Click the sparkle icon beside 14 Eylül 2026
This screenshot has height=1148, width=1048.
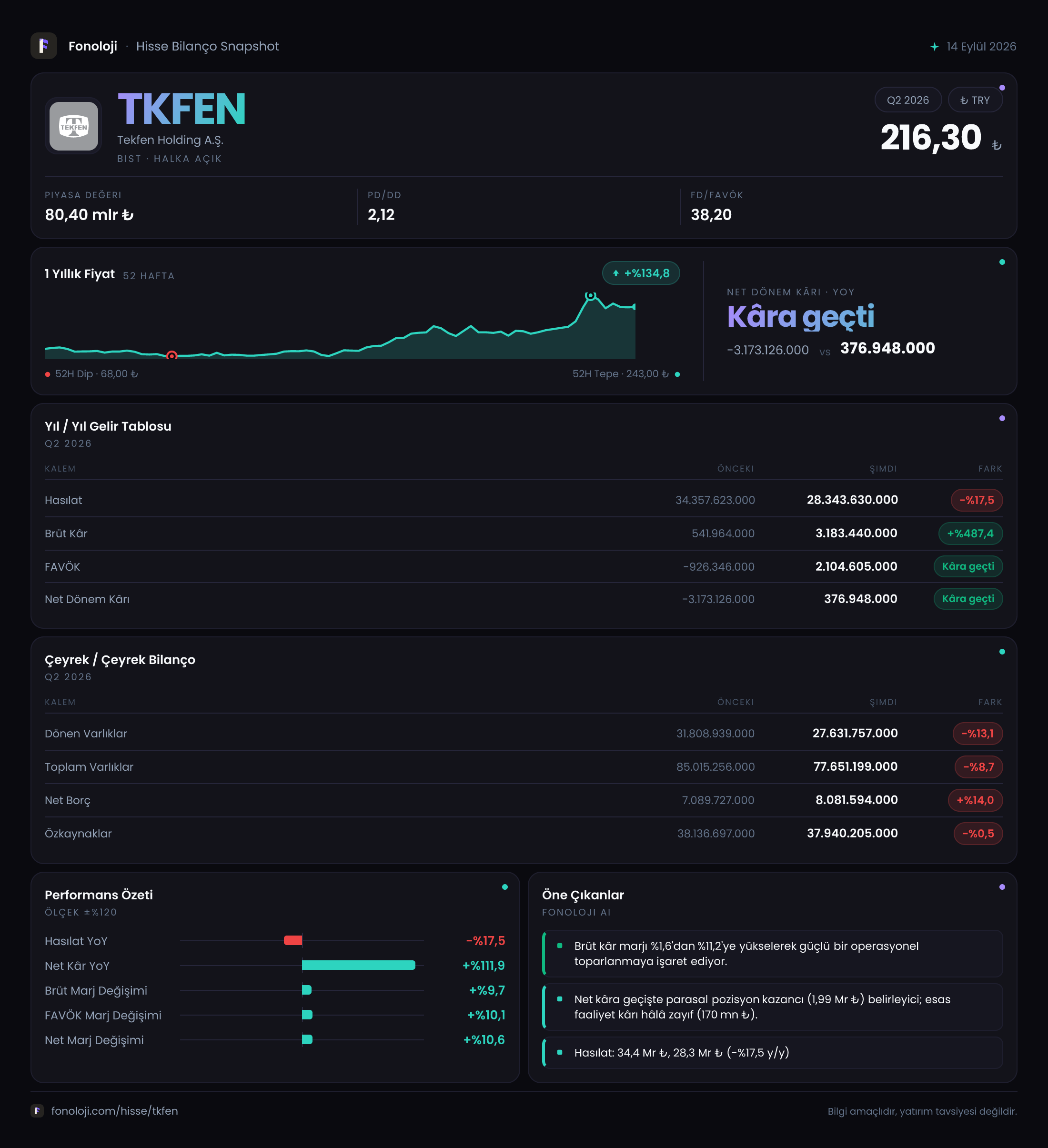click(x=935, y=47)
